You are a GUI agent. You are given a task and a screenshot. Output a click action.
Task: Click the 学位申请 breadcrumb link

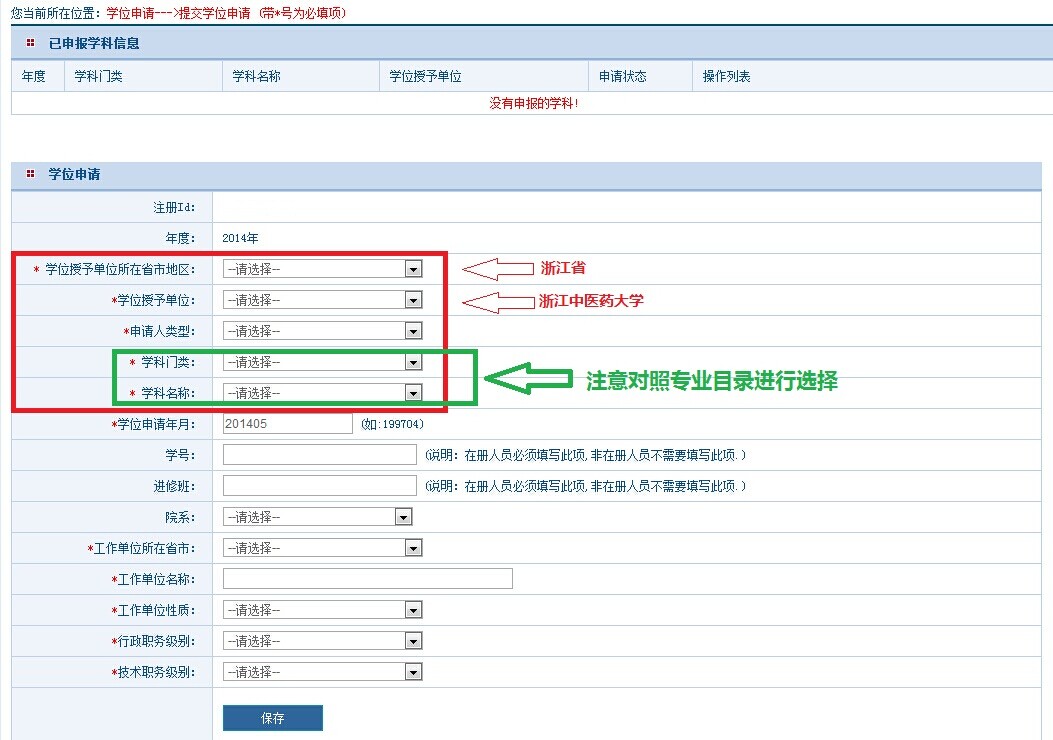tap(130, 13)
